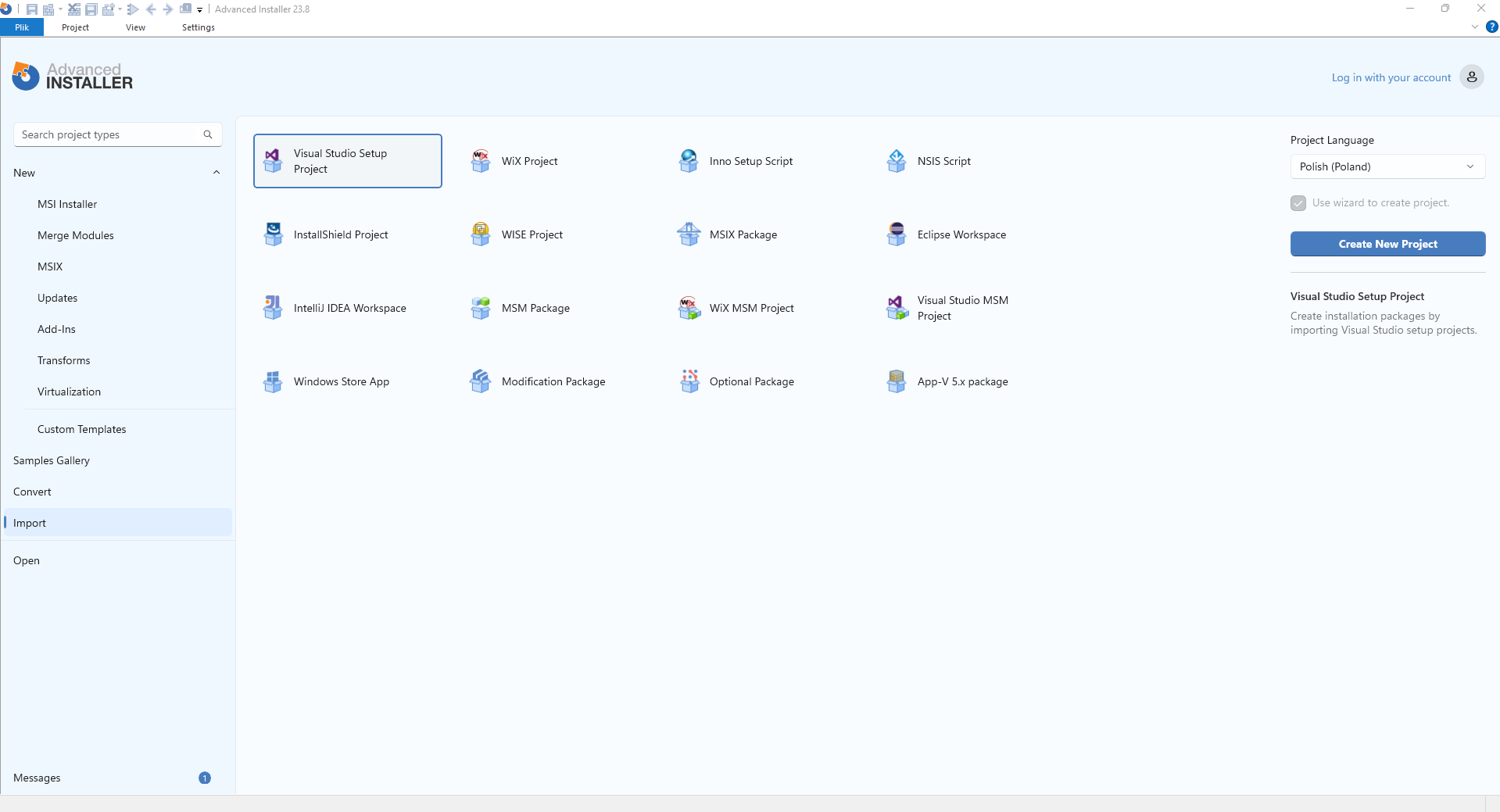Collapse the New section chevron
Screen dimensions: 1500x812
(217, 173)
